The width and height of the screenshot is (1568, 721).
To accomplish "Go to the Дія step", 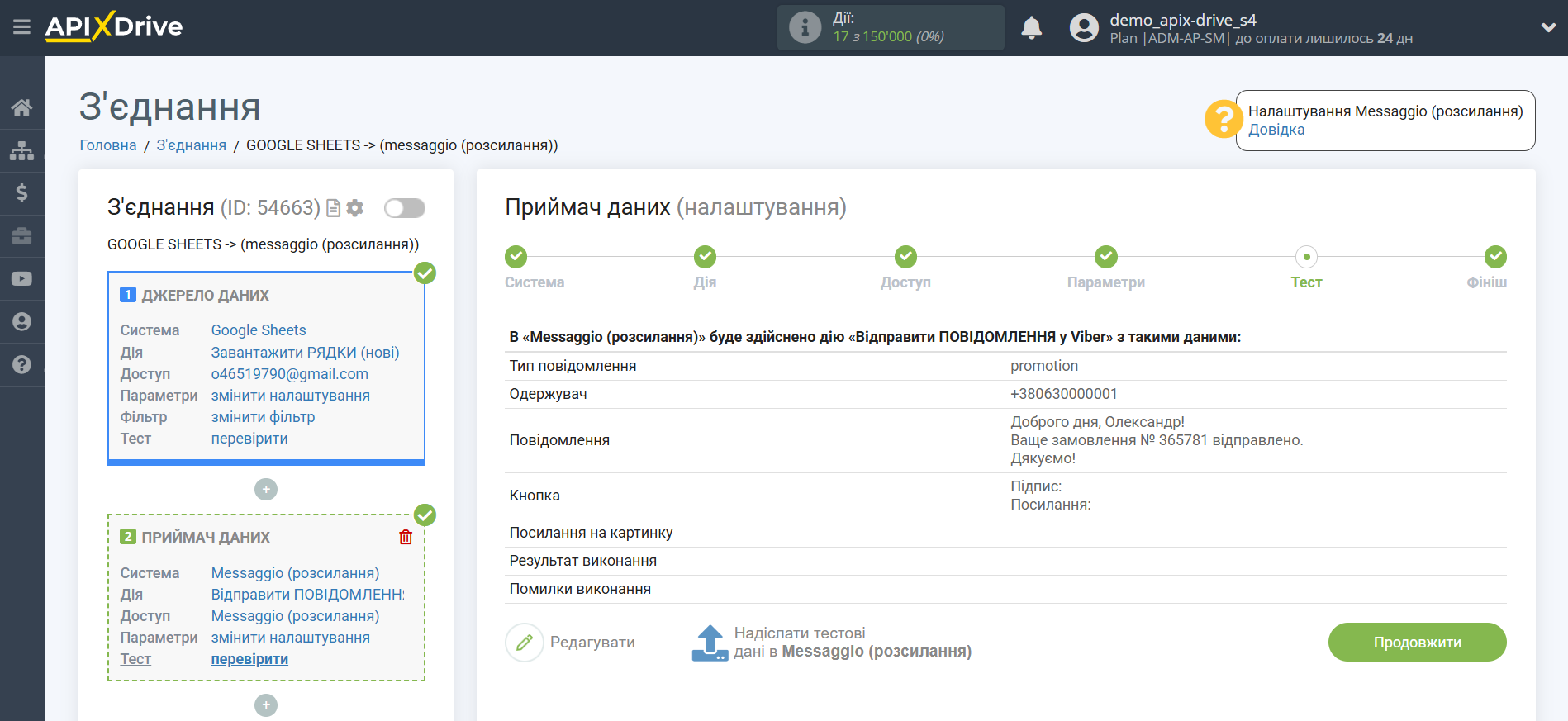I will coord(705,257).
